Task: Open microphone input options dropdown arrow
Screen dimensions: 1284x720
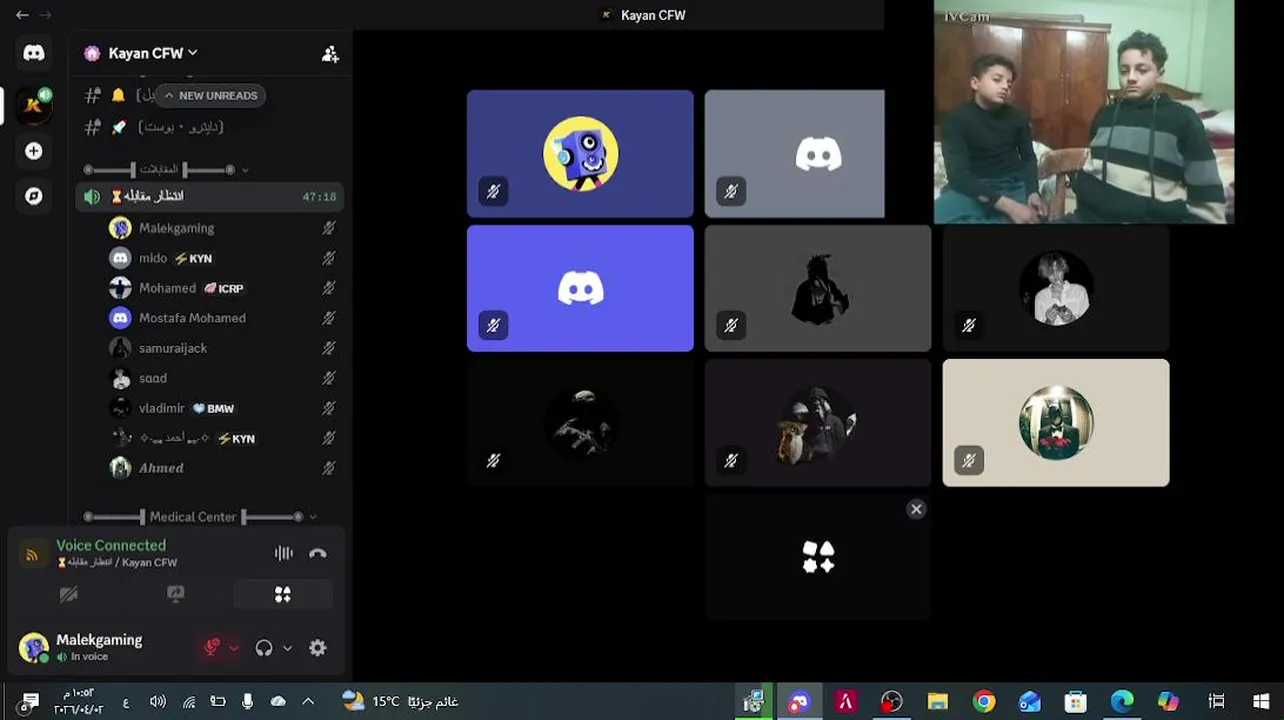Action: pyautogui.click(x=234, y=648)
